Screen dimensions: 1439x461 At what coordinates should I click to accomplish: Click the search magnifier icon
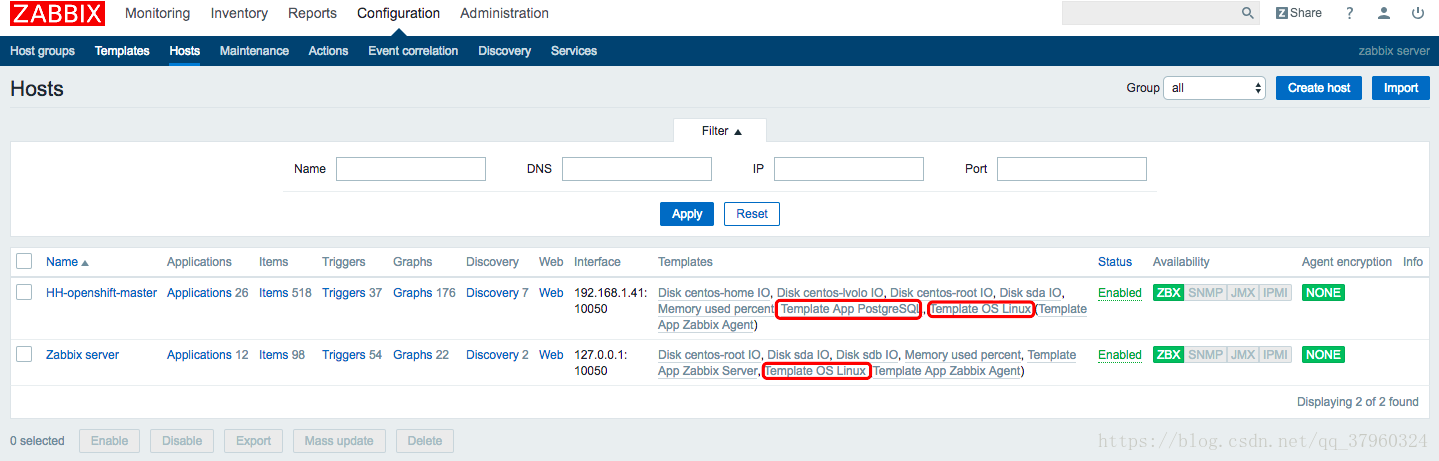(1247, 13)
